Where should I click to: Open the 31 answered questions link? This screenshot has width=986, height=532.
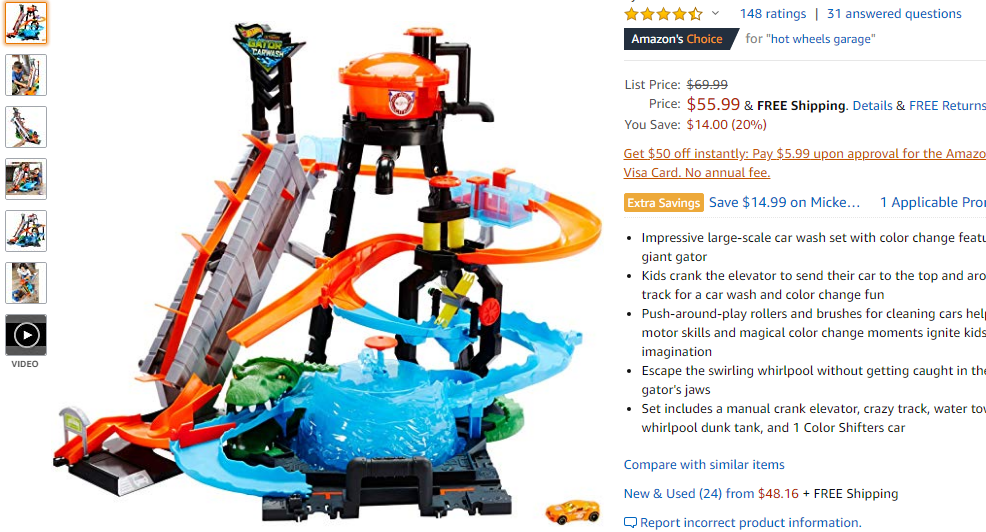(x=894, y=14)
